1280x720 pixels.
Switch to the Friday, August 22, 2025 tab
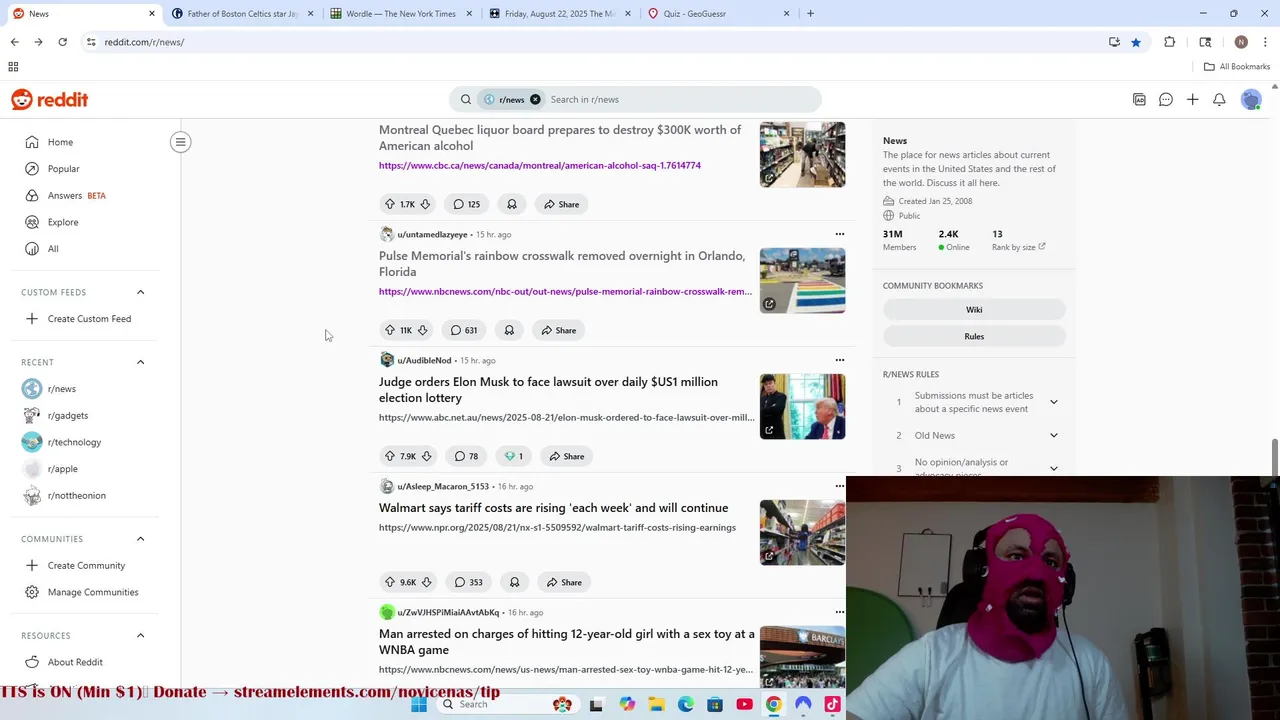click(x=560, y=14)
